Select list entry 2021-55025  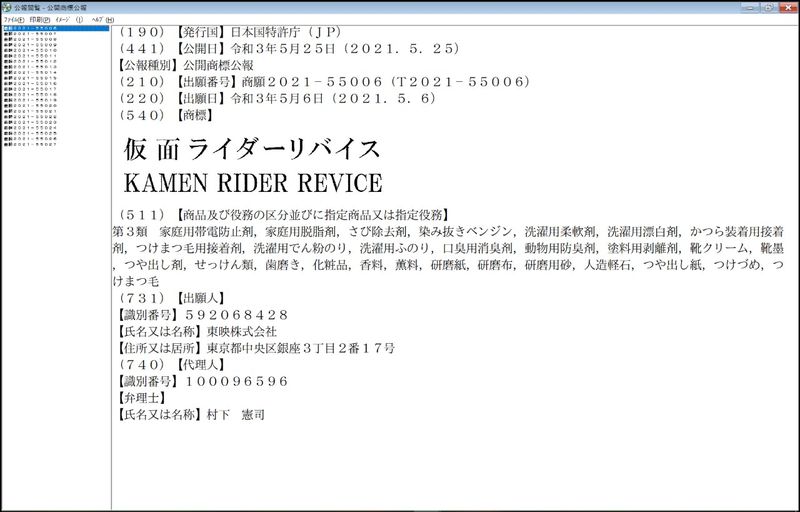[x=30, y=133]
